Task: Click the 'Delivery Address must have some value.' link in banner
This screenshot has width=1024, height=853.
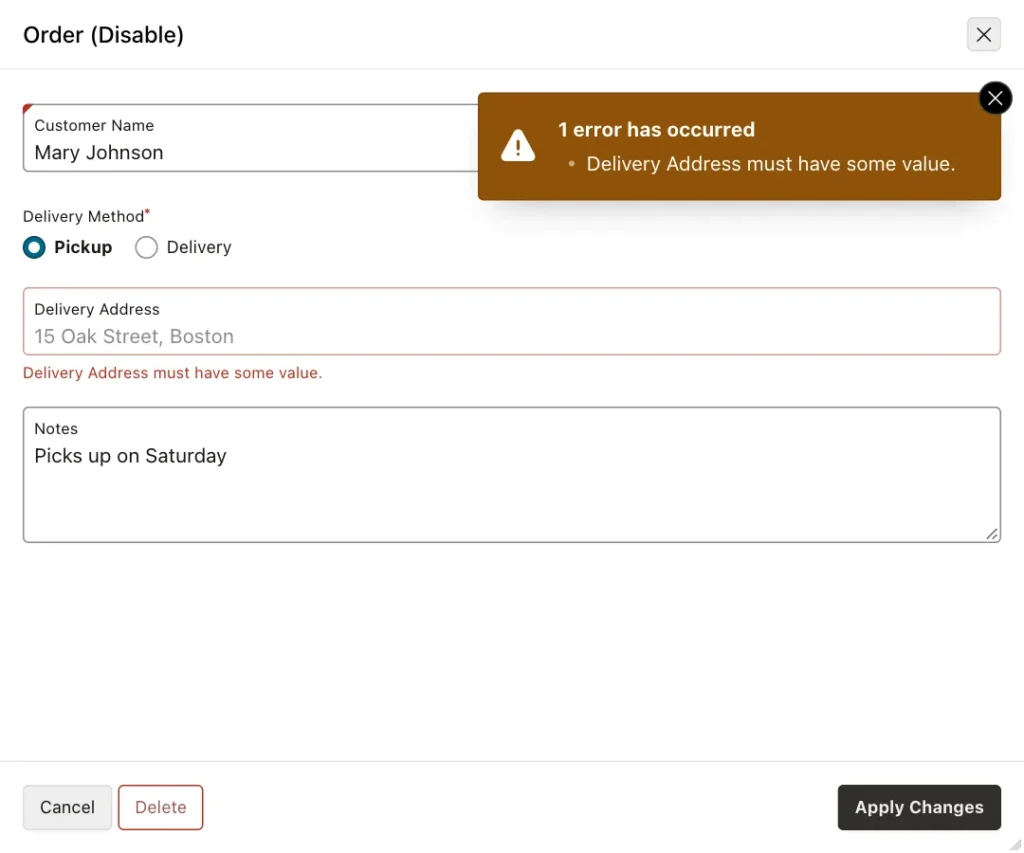Action: coord(771,164)
